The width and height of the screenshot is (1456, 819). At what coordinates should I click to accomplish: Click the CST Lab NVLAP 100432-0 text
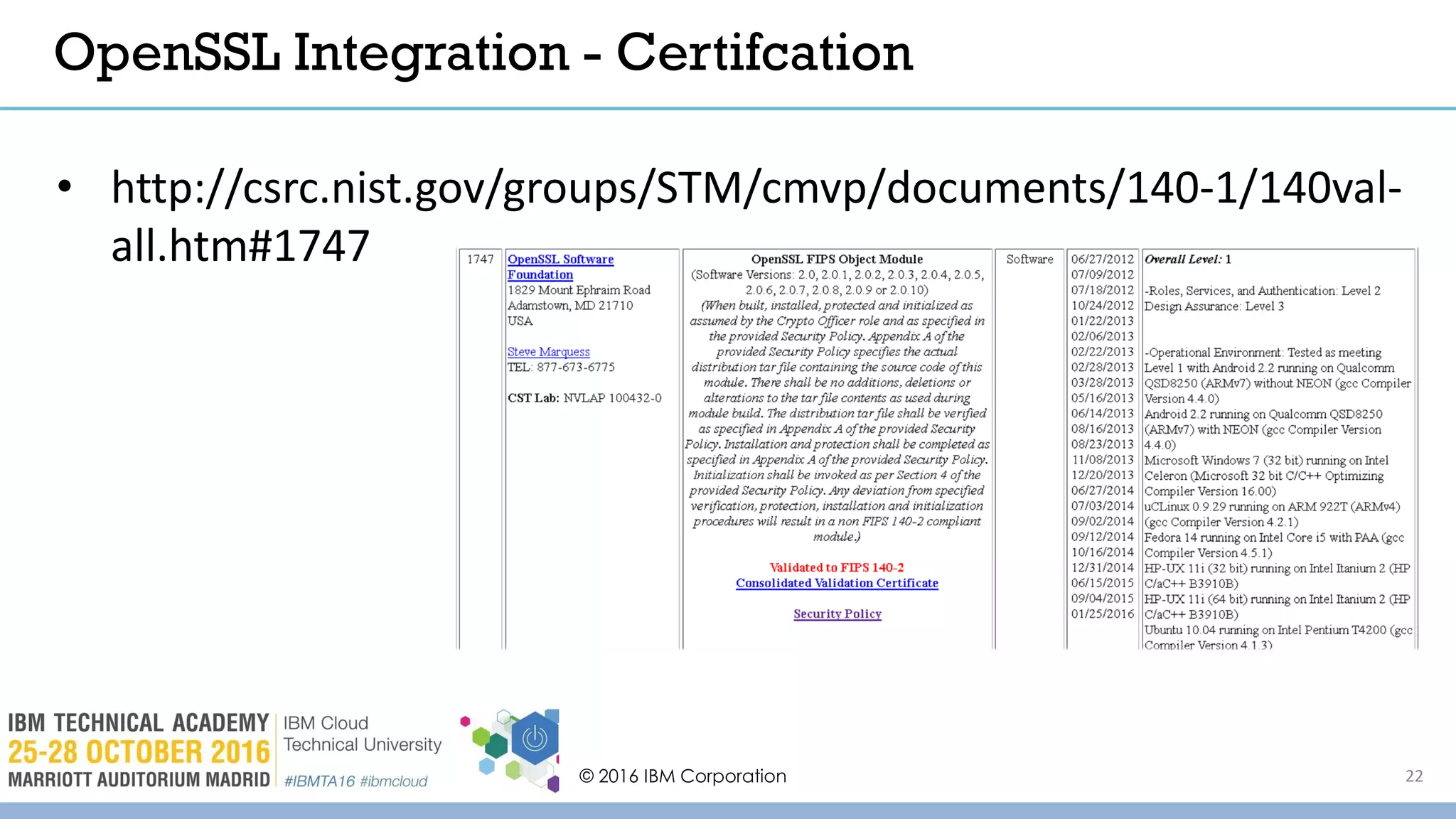(x=584, y=398)
